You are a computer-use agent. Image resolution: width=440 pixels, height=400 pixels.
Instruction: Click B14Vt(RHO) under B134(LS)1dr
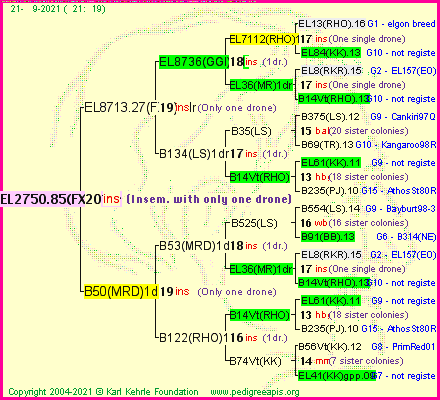pos(260,177)
